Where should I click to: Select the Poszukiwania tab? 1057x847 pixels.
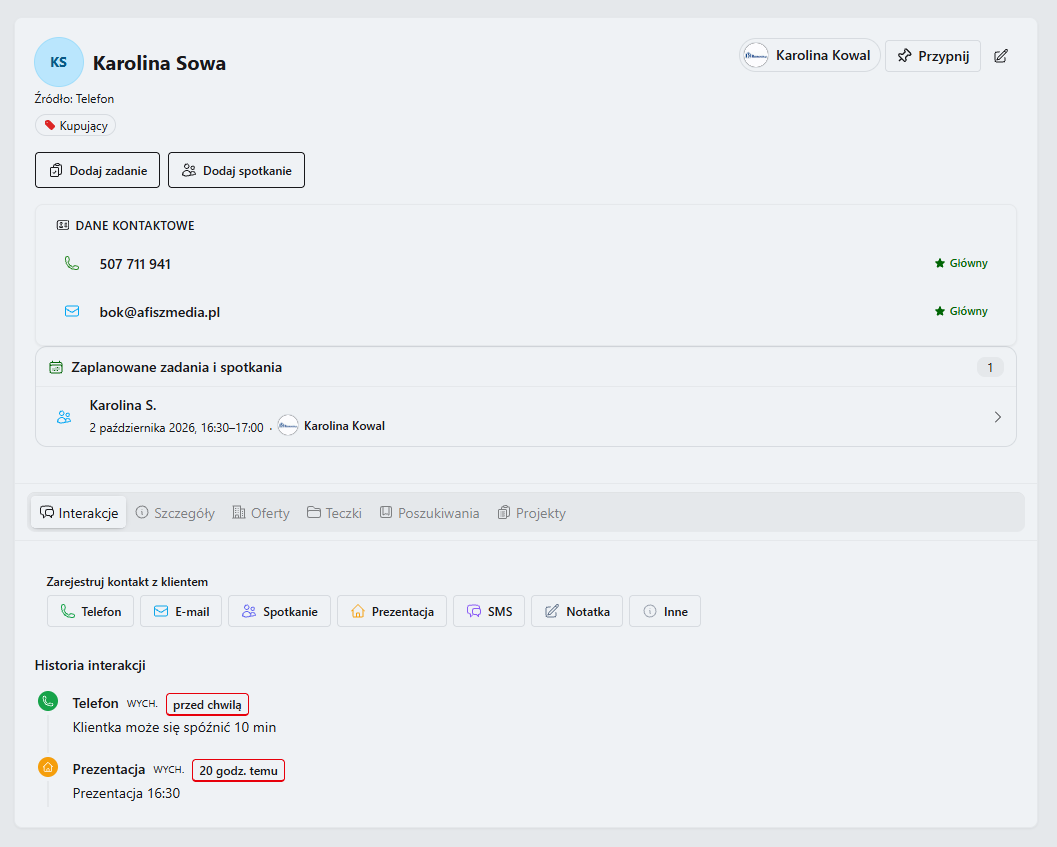click(x=429, y=513)
